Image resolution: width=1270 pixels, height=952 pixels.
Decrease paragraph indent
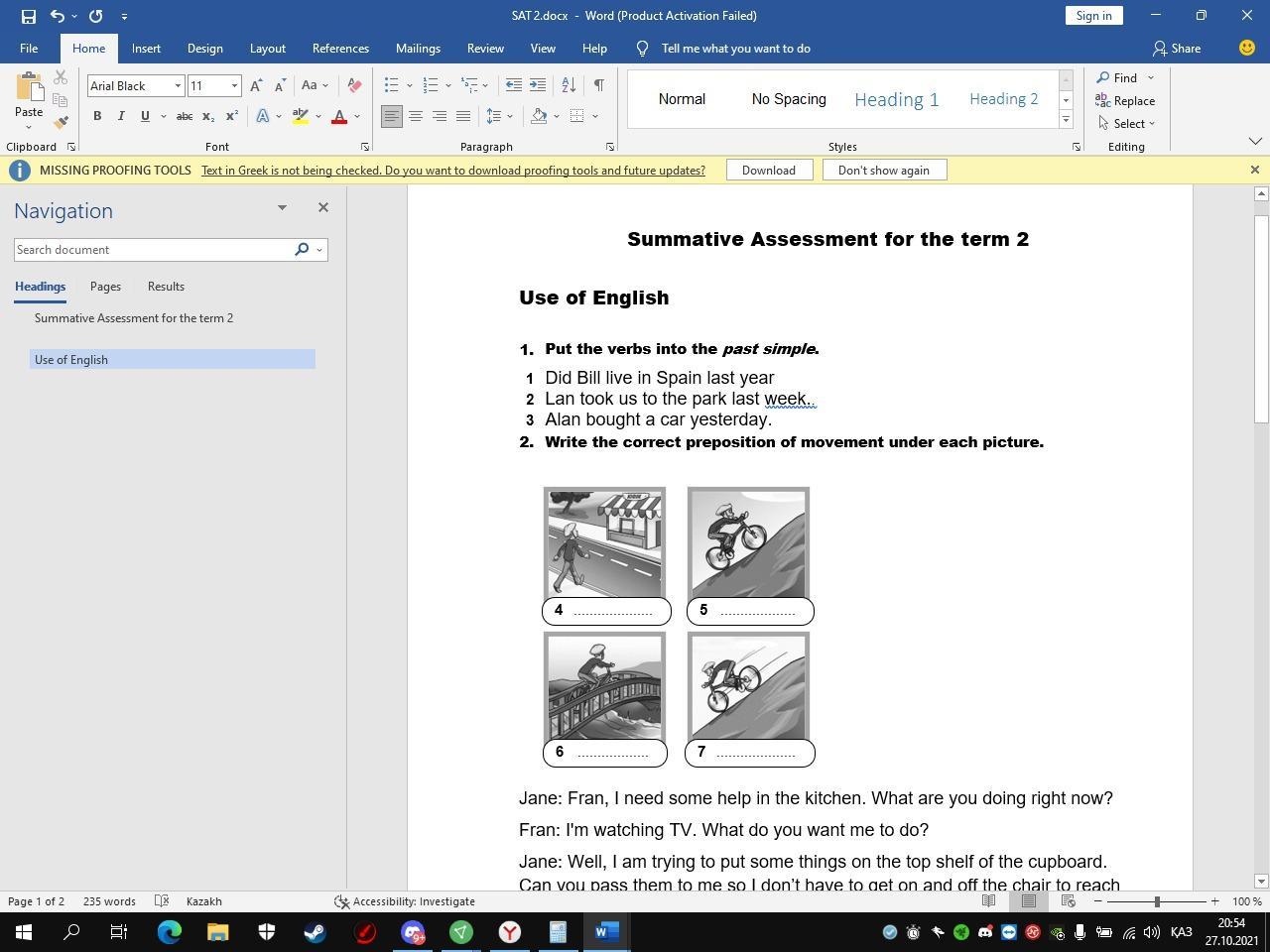(x=513, y=85)
